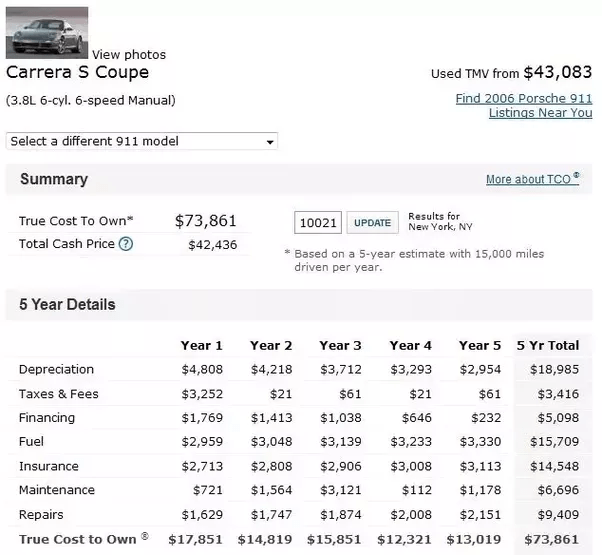This screenshot has height=555, width=602.
Task: Select Financing Year 5 value $232
Action: pos(486,418)
